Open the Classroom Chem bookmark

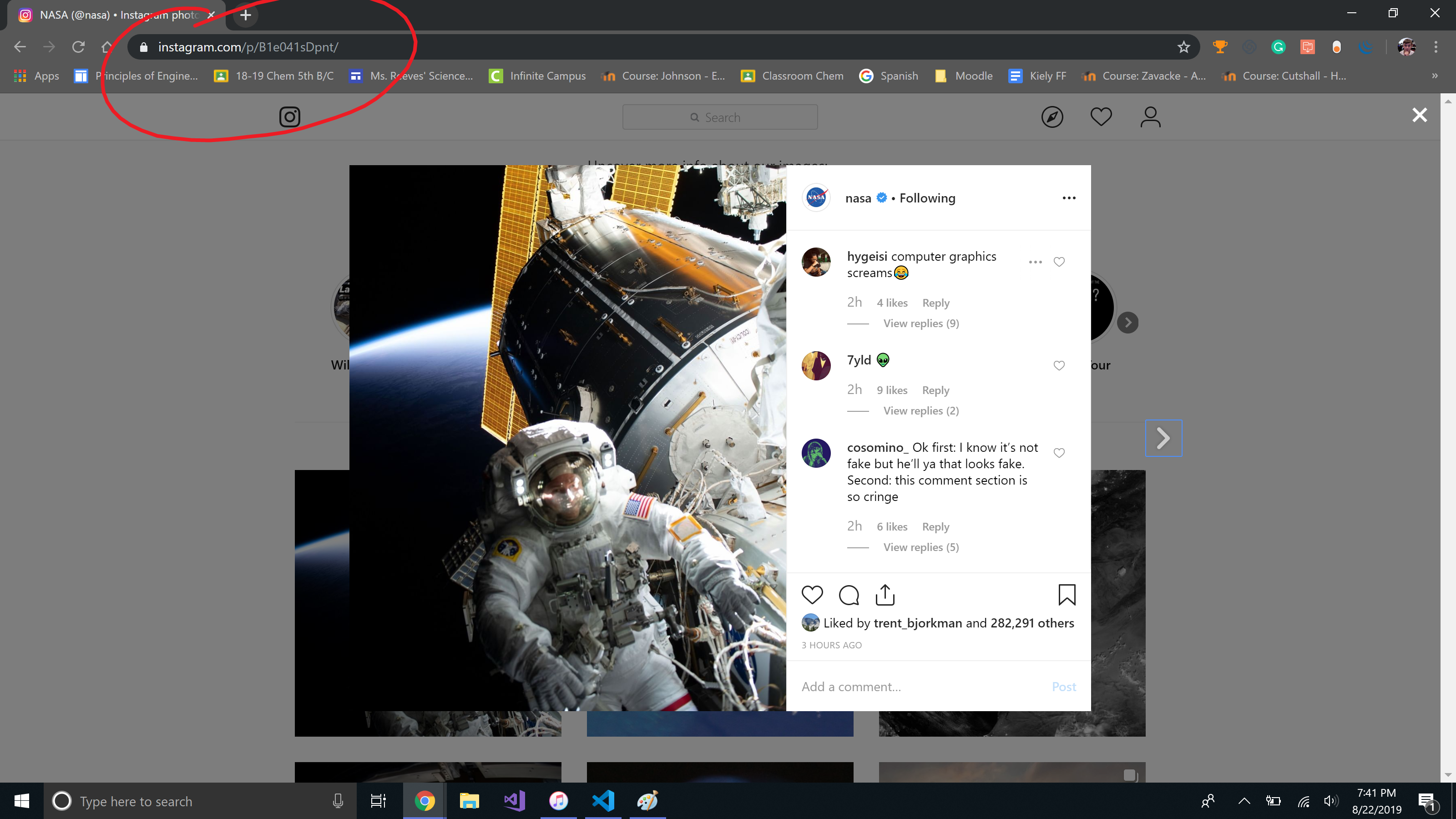point(793,76)
